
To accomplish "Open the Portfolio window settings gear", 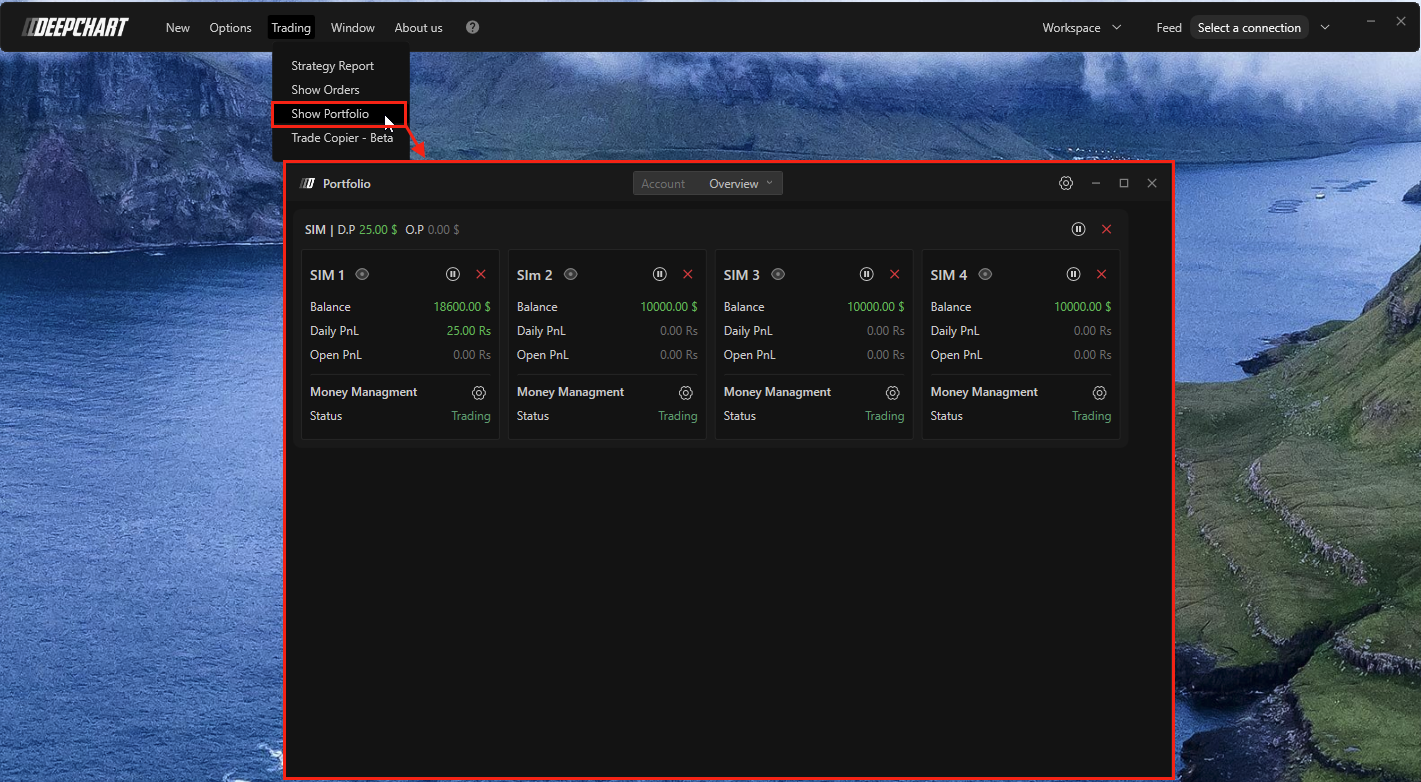I will [x=1066, y=184].
